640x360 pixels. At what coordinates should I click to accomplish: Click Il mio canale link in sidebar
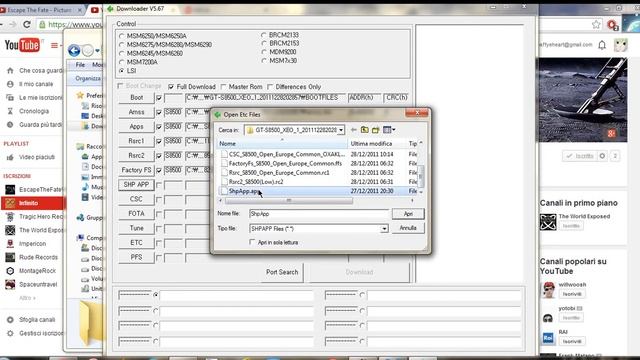click(x=36, y=84)
